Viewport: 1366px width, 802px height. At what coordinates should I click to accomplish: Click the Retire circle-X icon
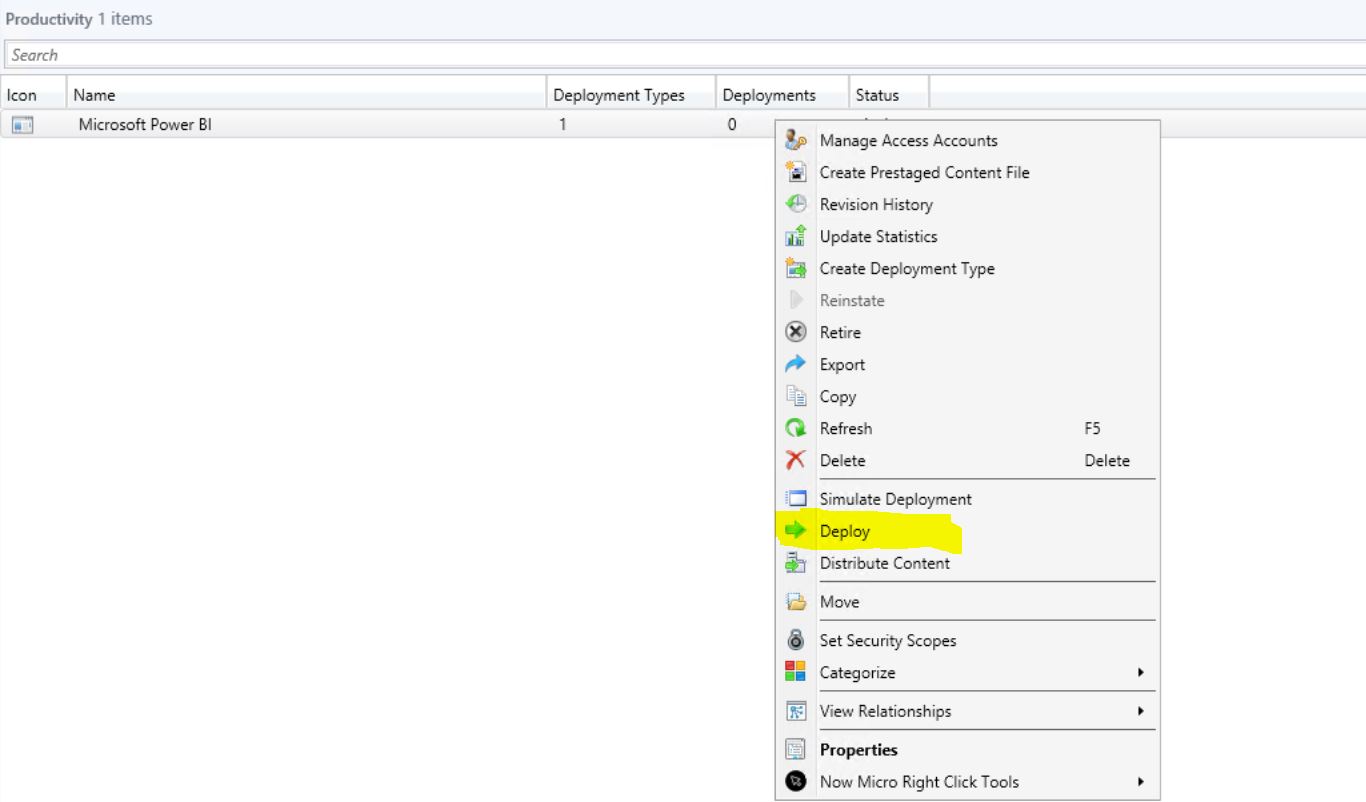(796, 332)
